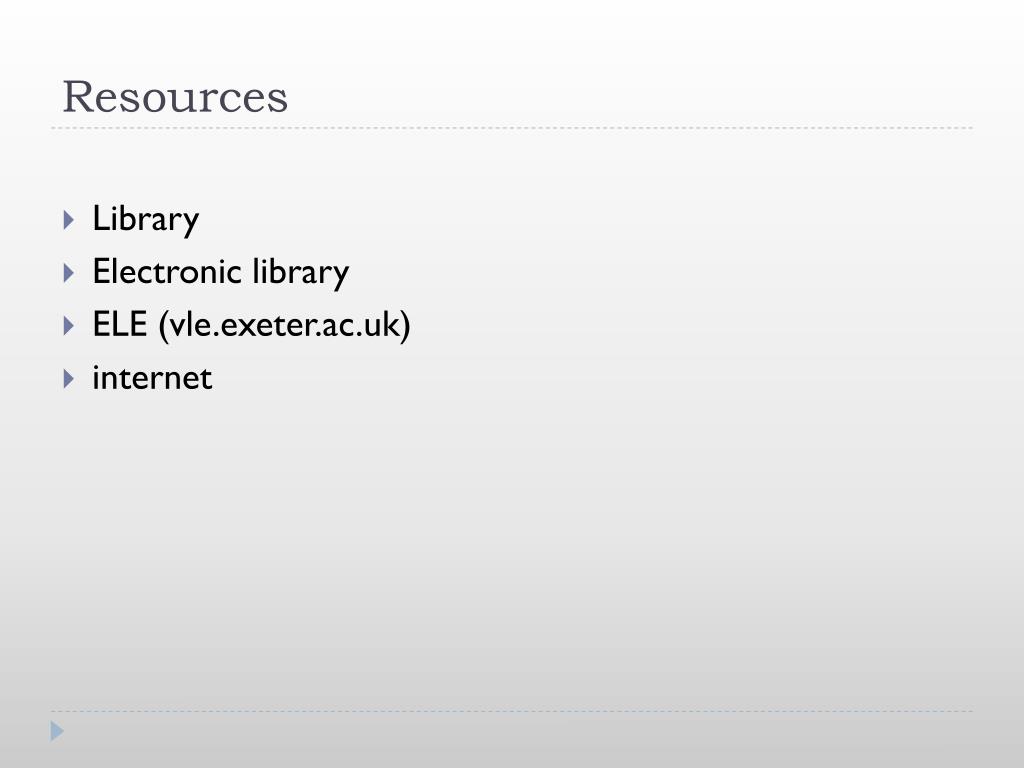Select the Electronic library bullet text
Screen dimensions: 1024x768
point(221,272)
